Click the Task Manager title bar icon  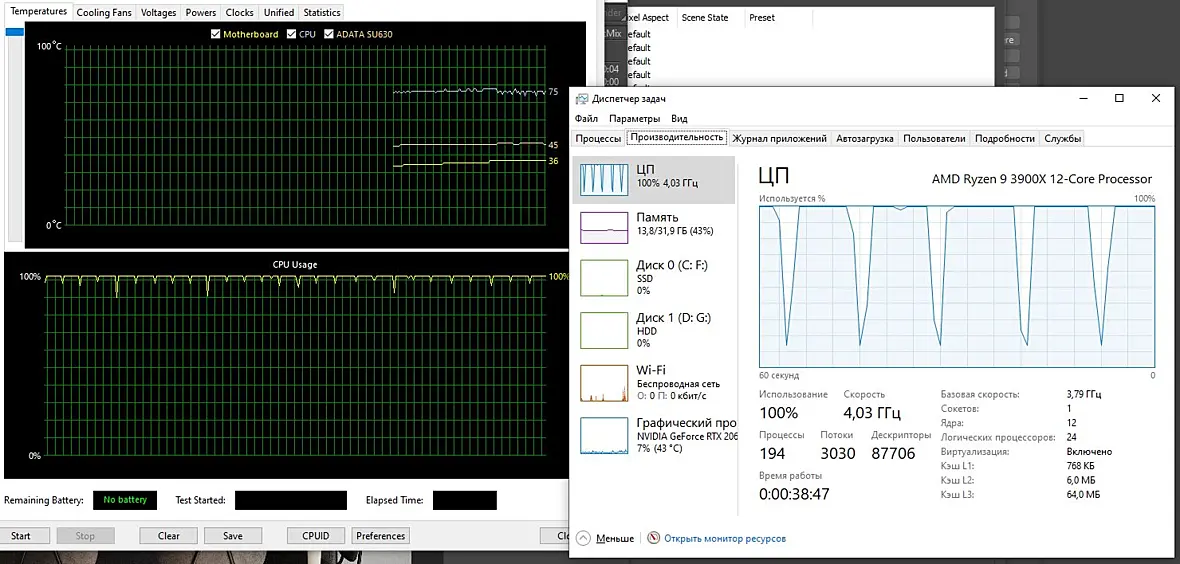pyautogui.click(x=582, y=99)
